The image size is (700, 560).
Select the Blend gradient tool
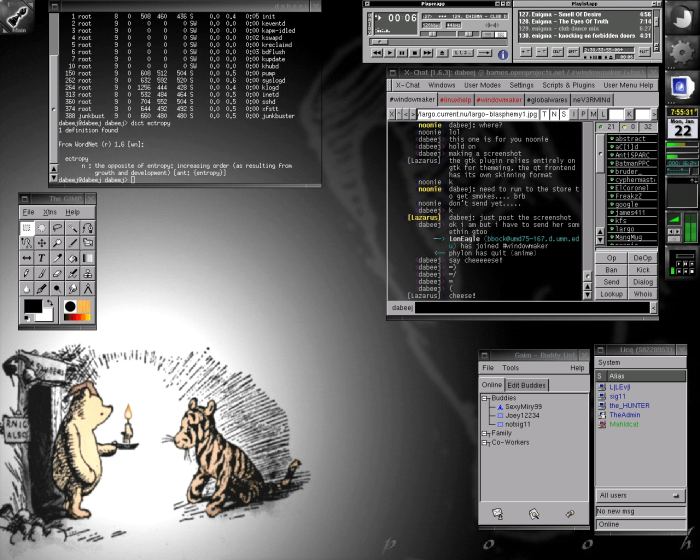88,258
